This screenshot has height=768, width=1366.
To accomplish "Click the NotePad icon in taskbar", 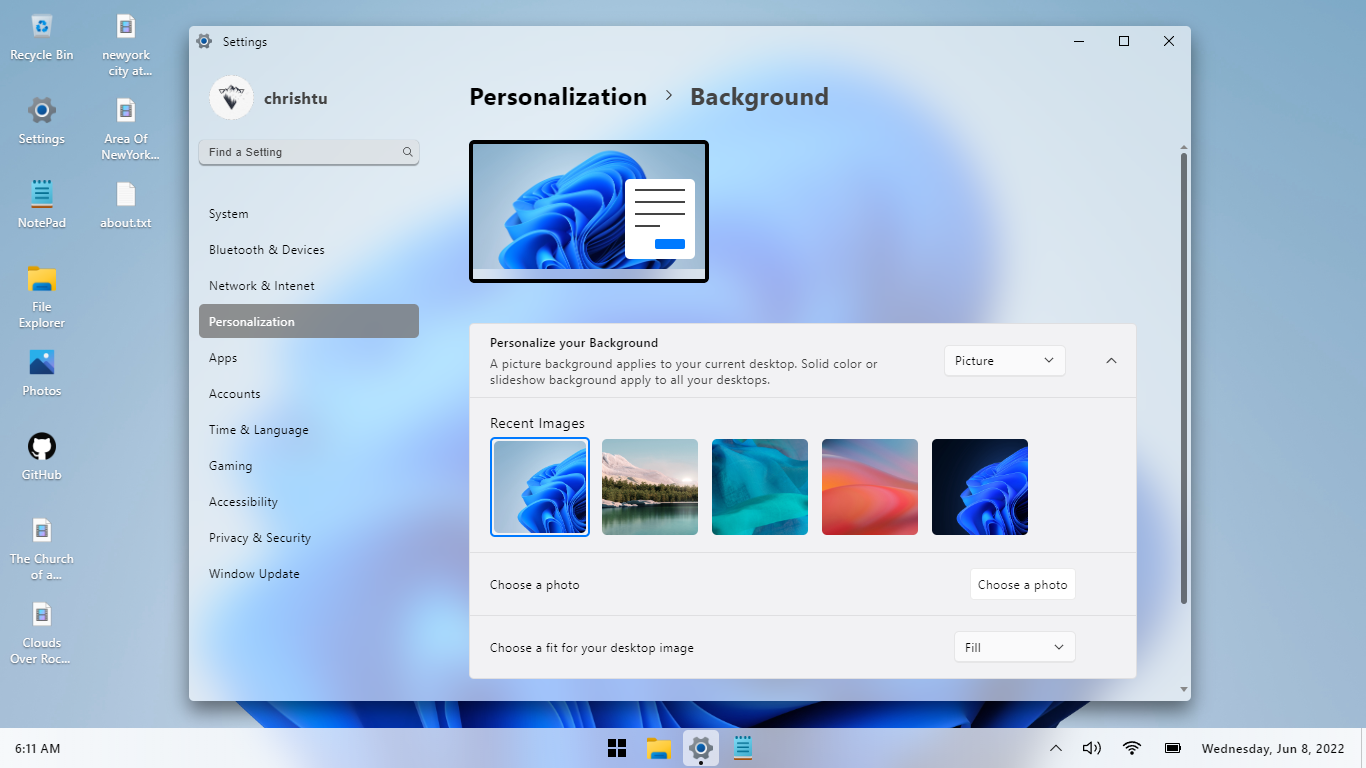I will [x=742, y=748].
